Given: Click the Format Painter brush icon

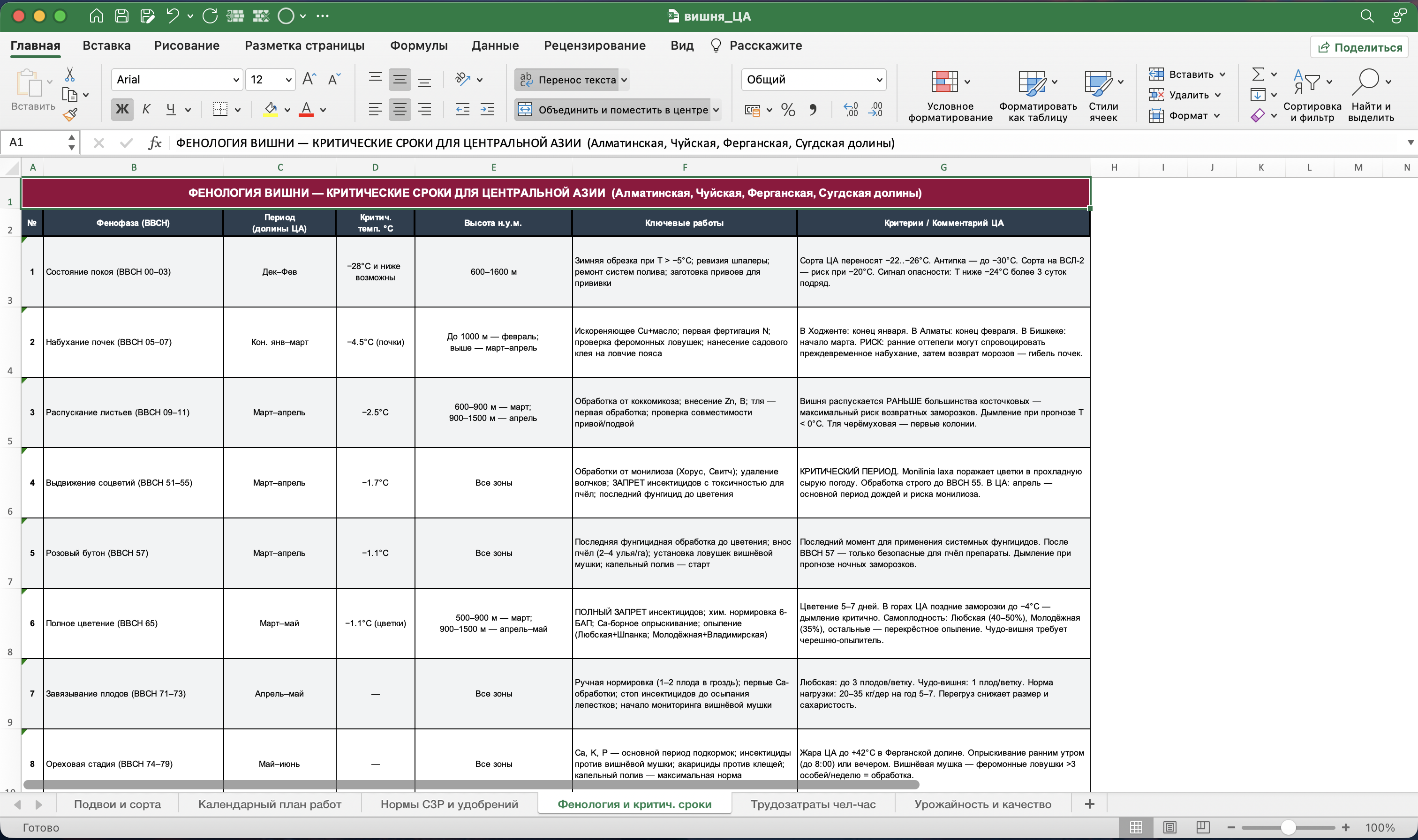Looking at the screenshot, I should [x=70, y=115].
